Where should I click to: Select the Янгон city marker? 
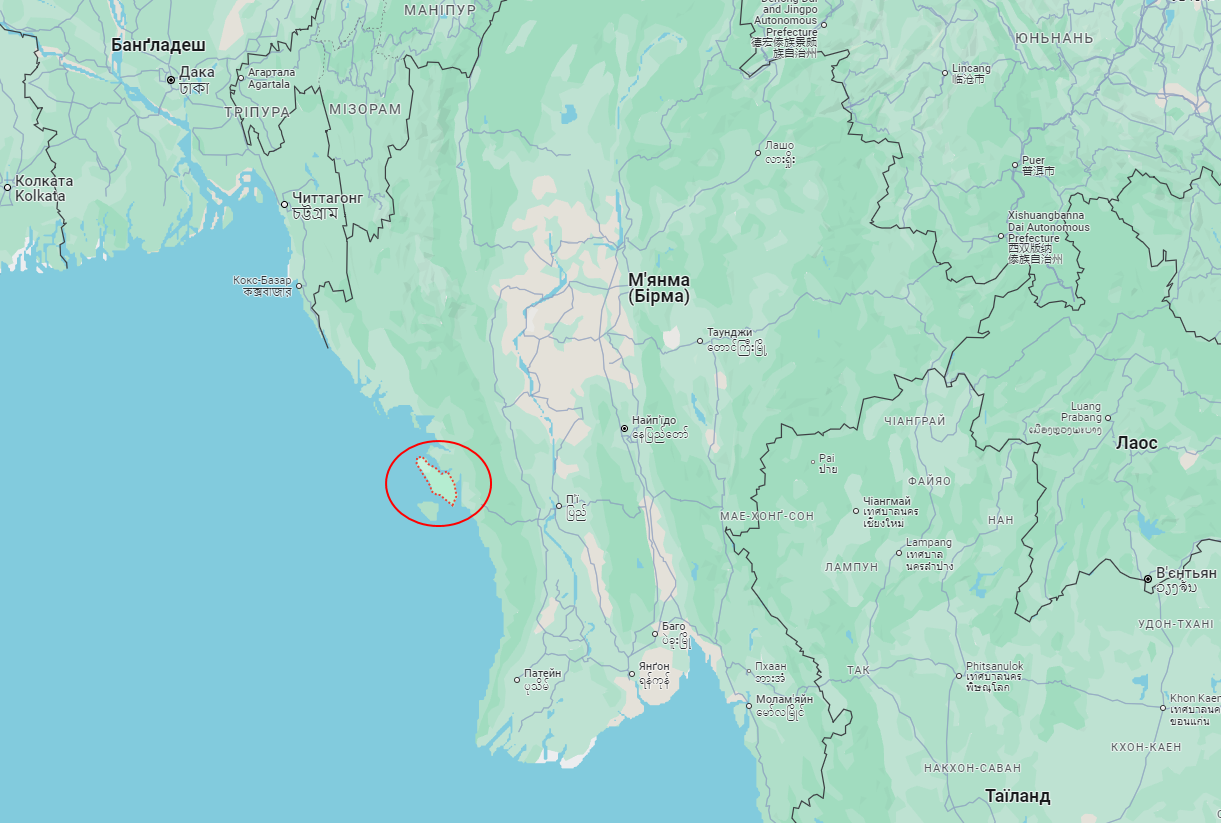(632, 674)
